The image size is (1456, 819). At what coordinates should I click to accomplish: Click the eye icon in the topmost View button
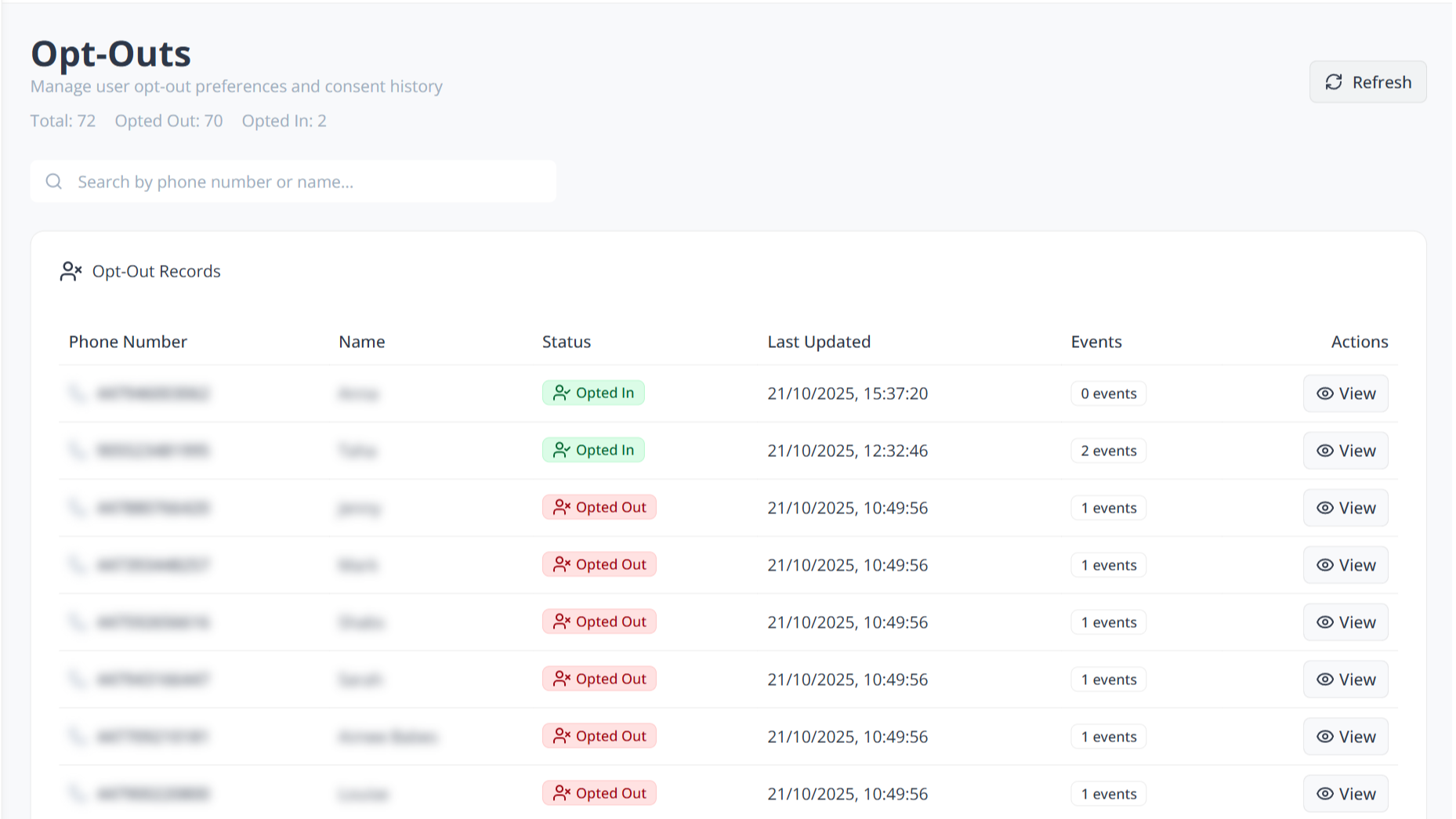[1325, 393]
